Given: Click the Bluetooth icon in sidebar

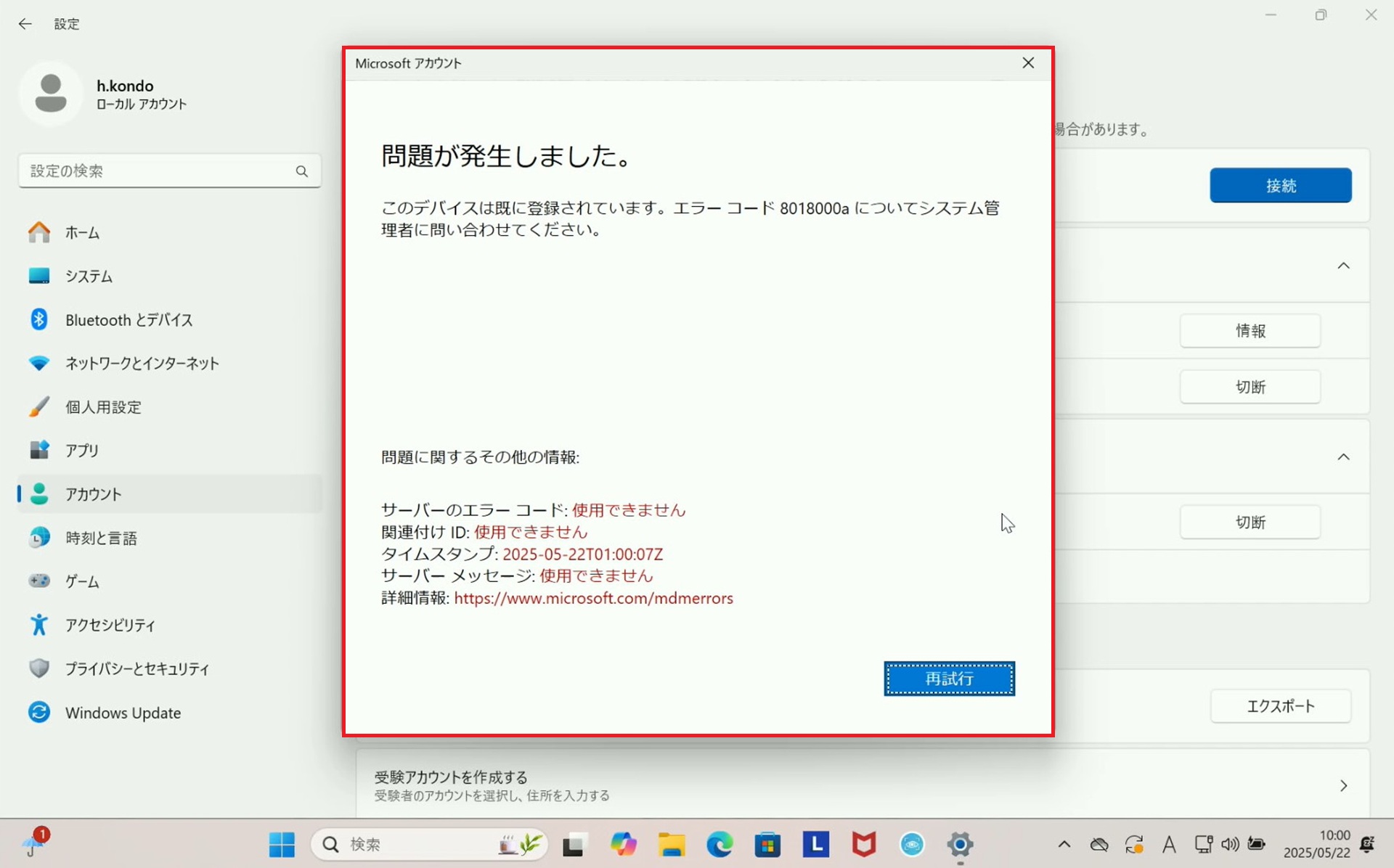Looking at the screenshot, I should (x=39, y=319).
